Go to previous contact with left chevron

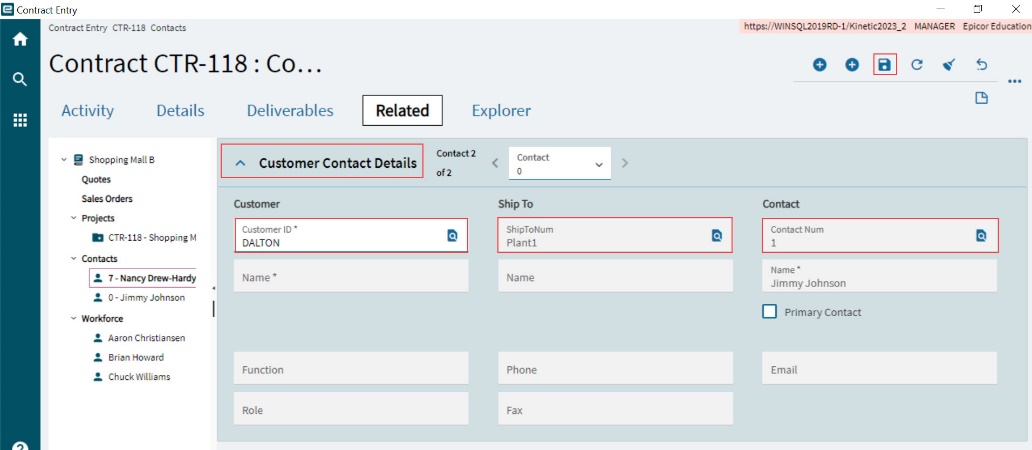coord(496,163)
